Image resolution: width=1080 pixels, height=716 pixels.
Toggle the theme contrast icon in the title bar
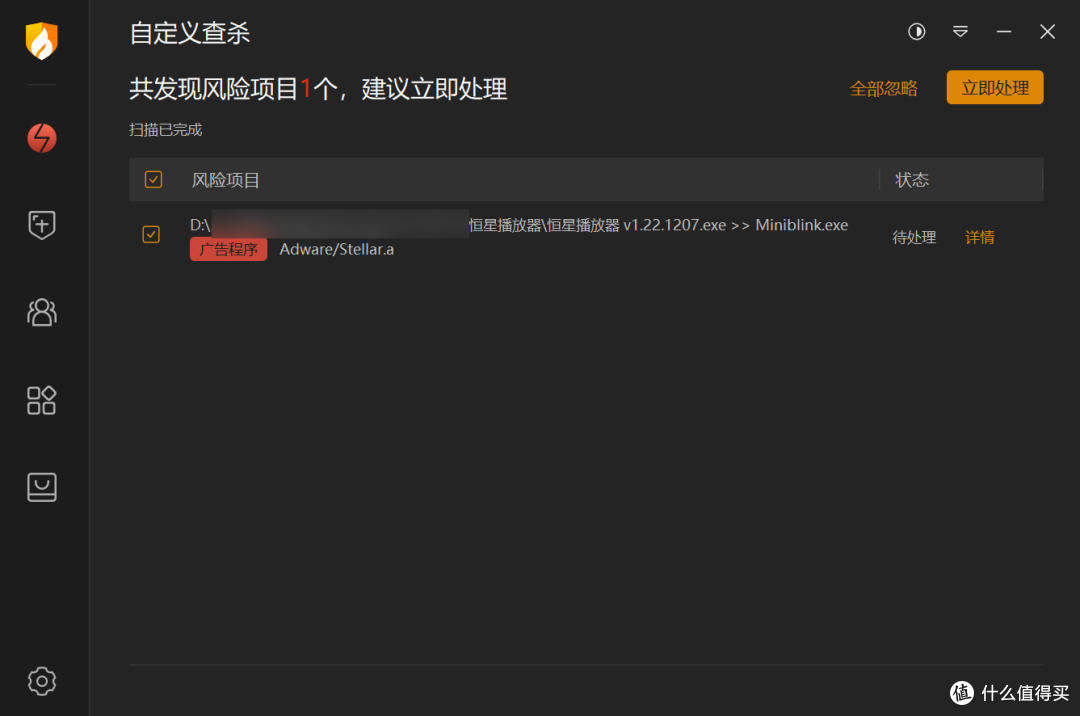click(x=916, y=32)
